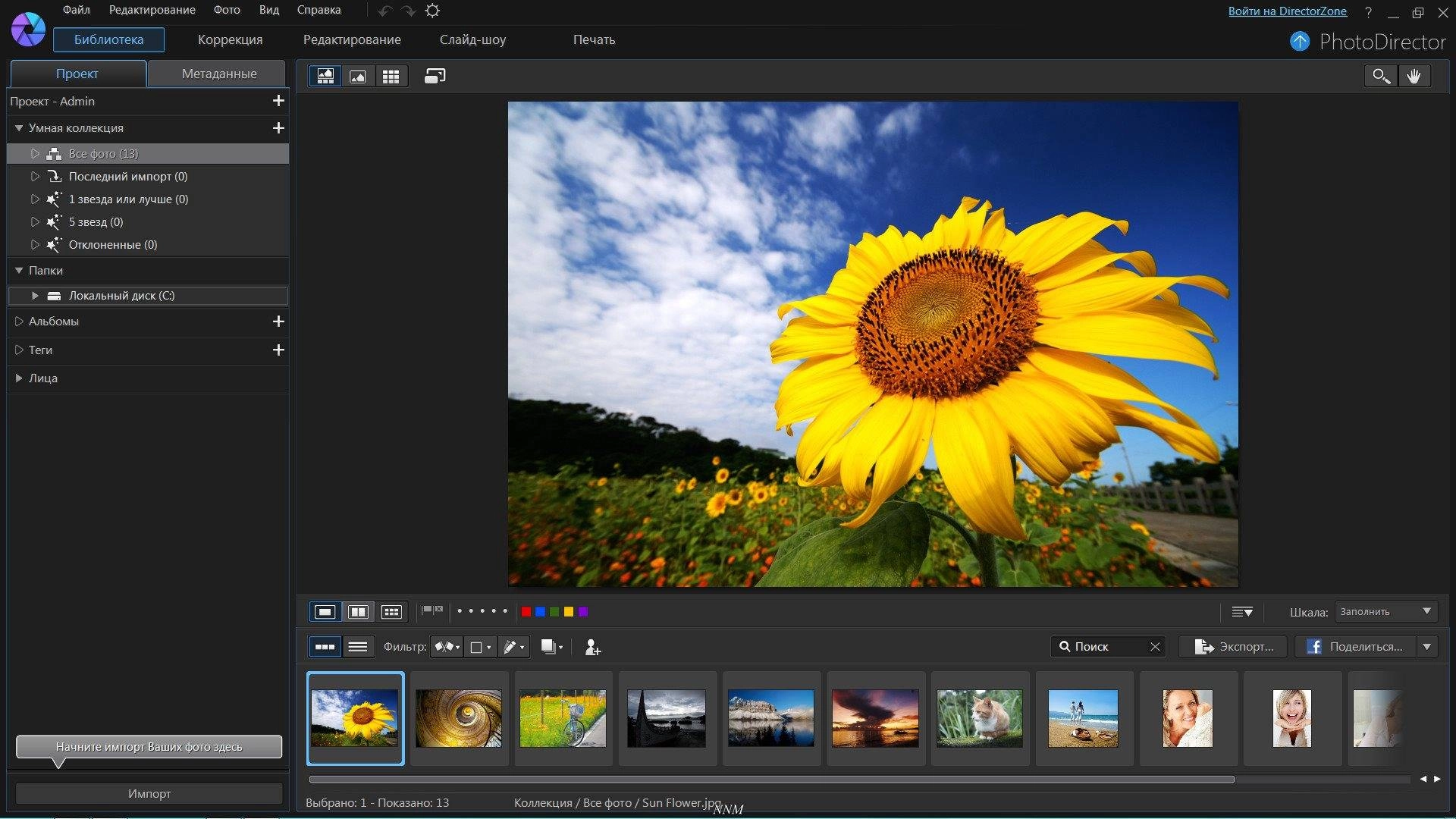Screen dimensions: 1456x819
Task: Expand the Локальный диск (C:) folder
Action: (x=35, y=296)
